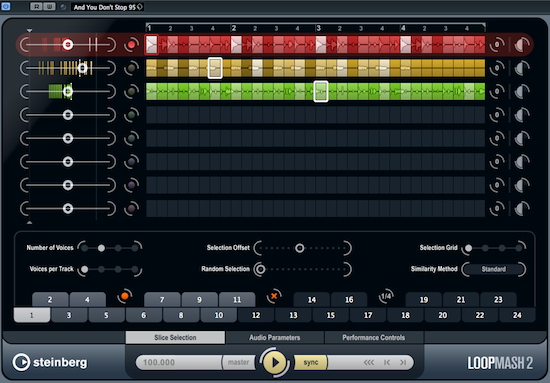This screenshot has height=383, width=550.
Task: Click the green track's select button
Action: [x=131, y=92]
